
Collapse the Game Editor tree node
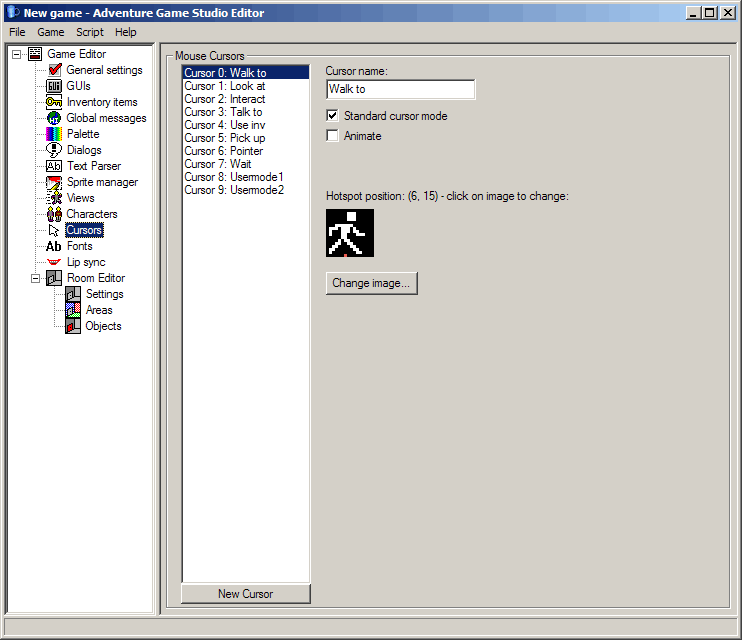(16, 54)
